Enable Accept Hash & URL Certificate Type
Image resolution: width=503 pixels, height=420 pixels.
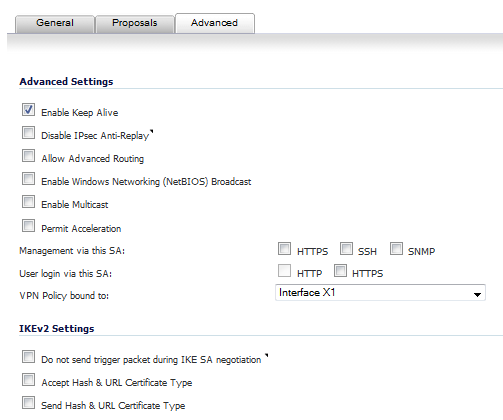click(x=28, y=380)
